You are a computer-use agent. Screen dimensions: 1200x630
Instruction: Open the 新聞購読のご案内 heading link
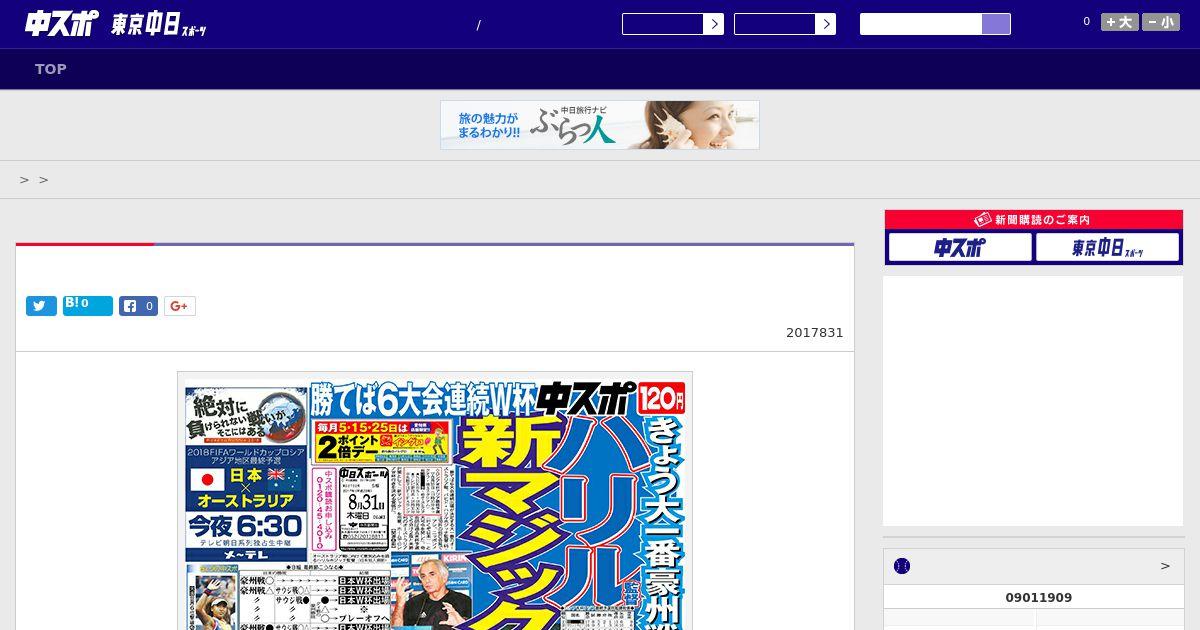click(1034, 219)
